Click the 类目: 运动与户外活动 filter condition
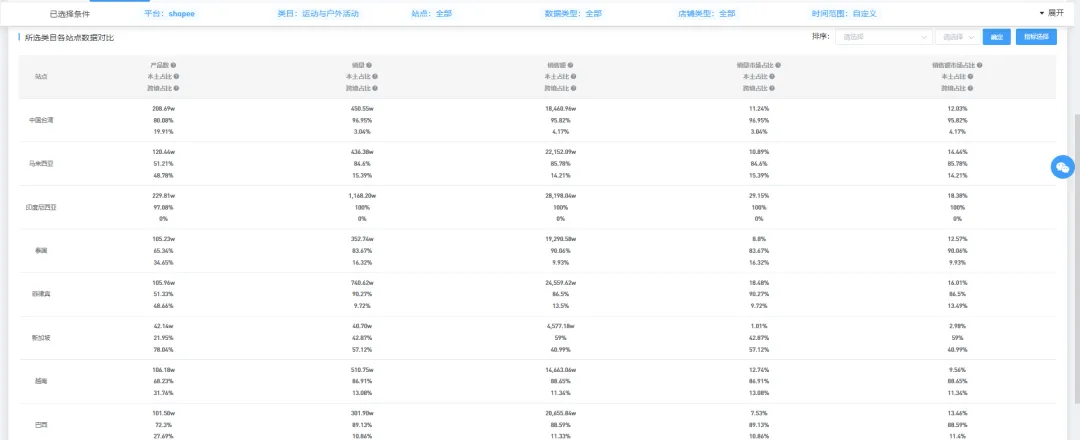The height and width of the screenshot is (440, 1080). click(x=318, y=13)
